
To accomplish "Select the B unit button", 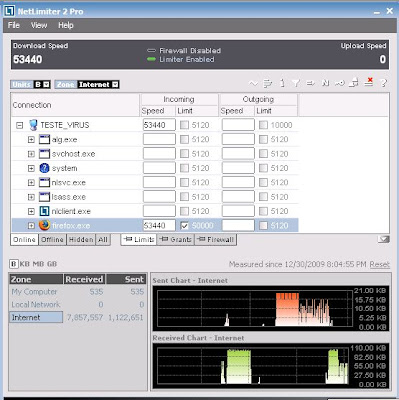I will [x=13, y=264].
